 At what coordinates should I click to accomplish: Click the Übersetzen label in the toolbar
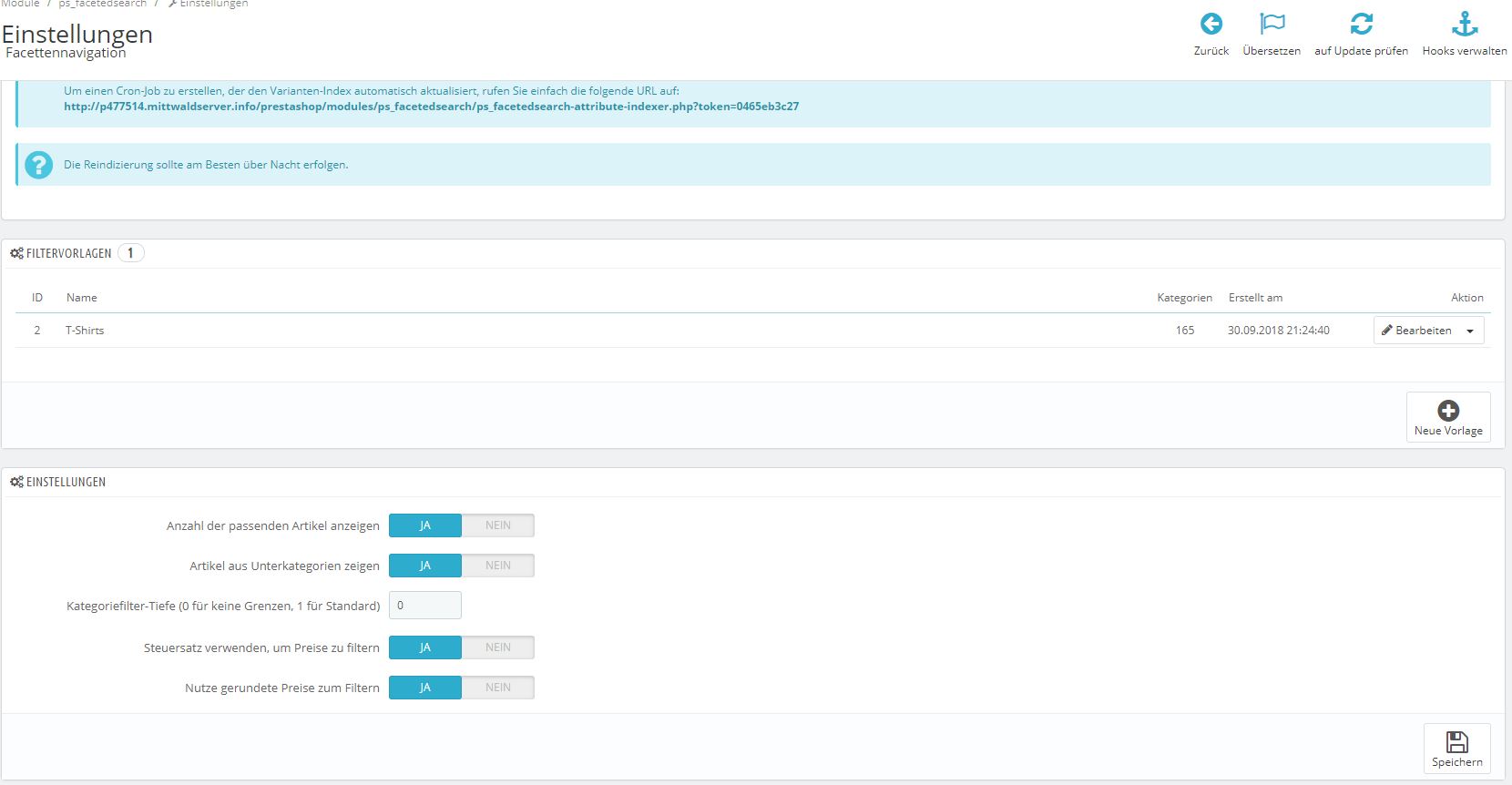[x=1272, y=51]
